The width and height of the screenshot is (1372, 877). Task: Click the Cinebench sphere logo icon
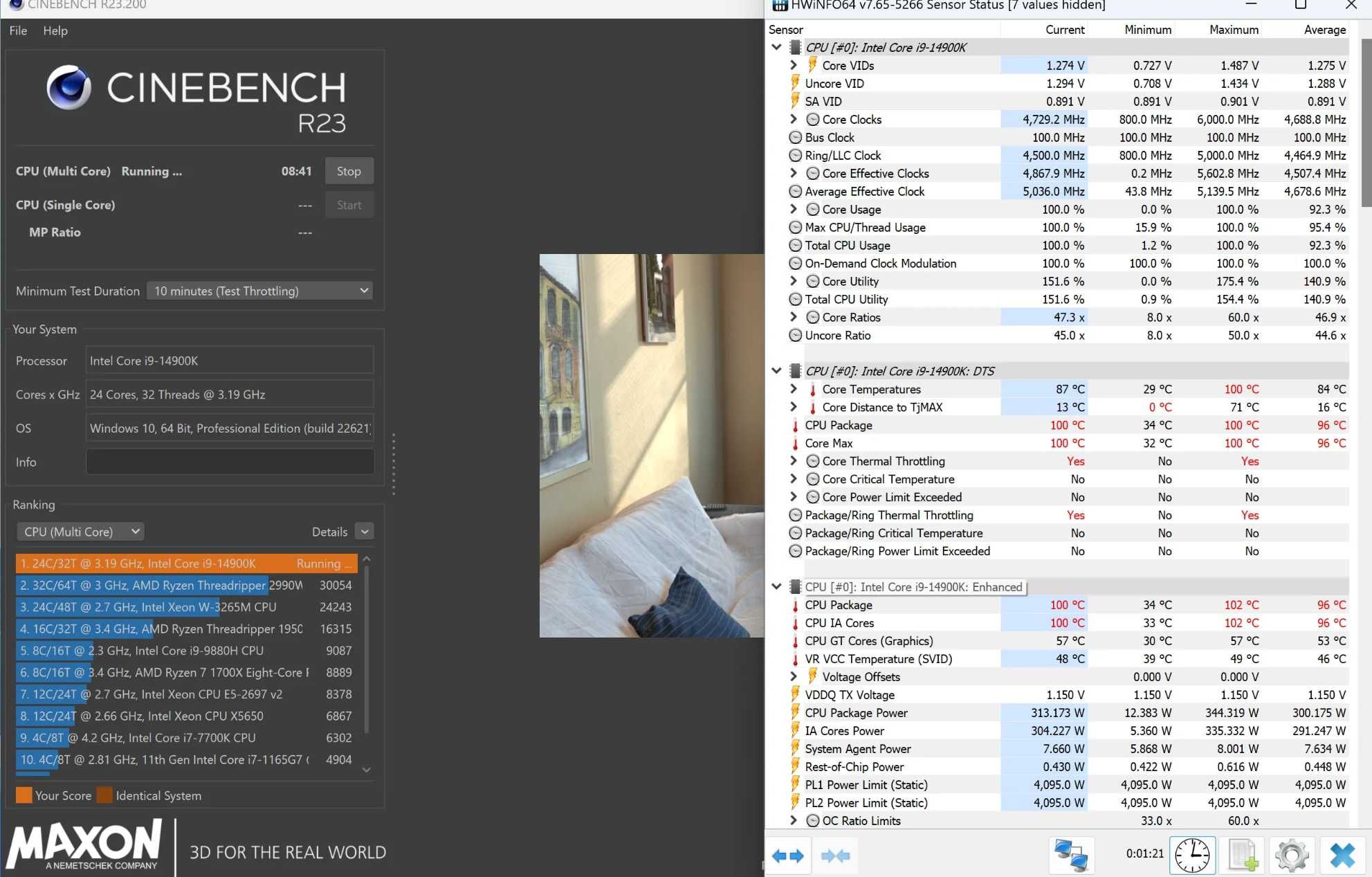pos(69,88)
